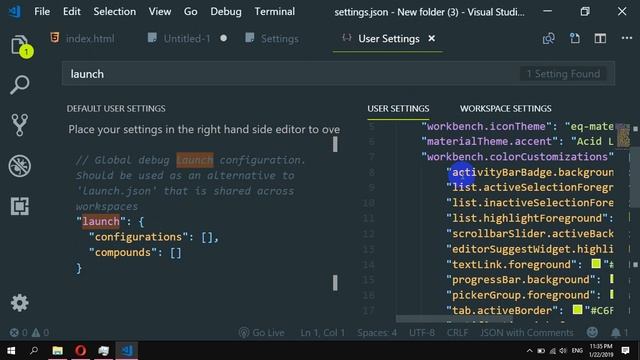Open the Debug view icon
The image size is (640, 360).
(x=20, y=166)
